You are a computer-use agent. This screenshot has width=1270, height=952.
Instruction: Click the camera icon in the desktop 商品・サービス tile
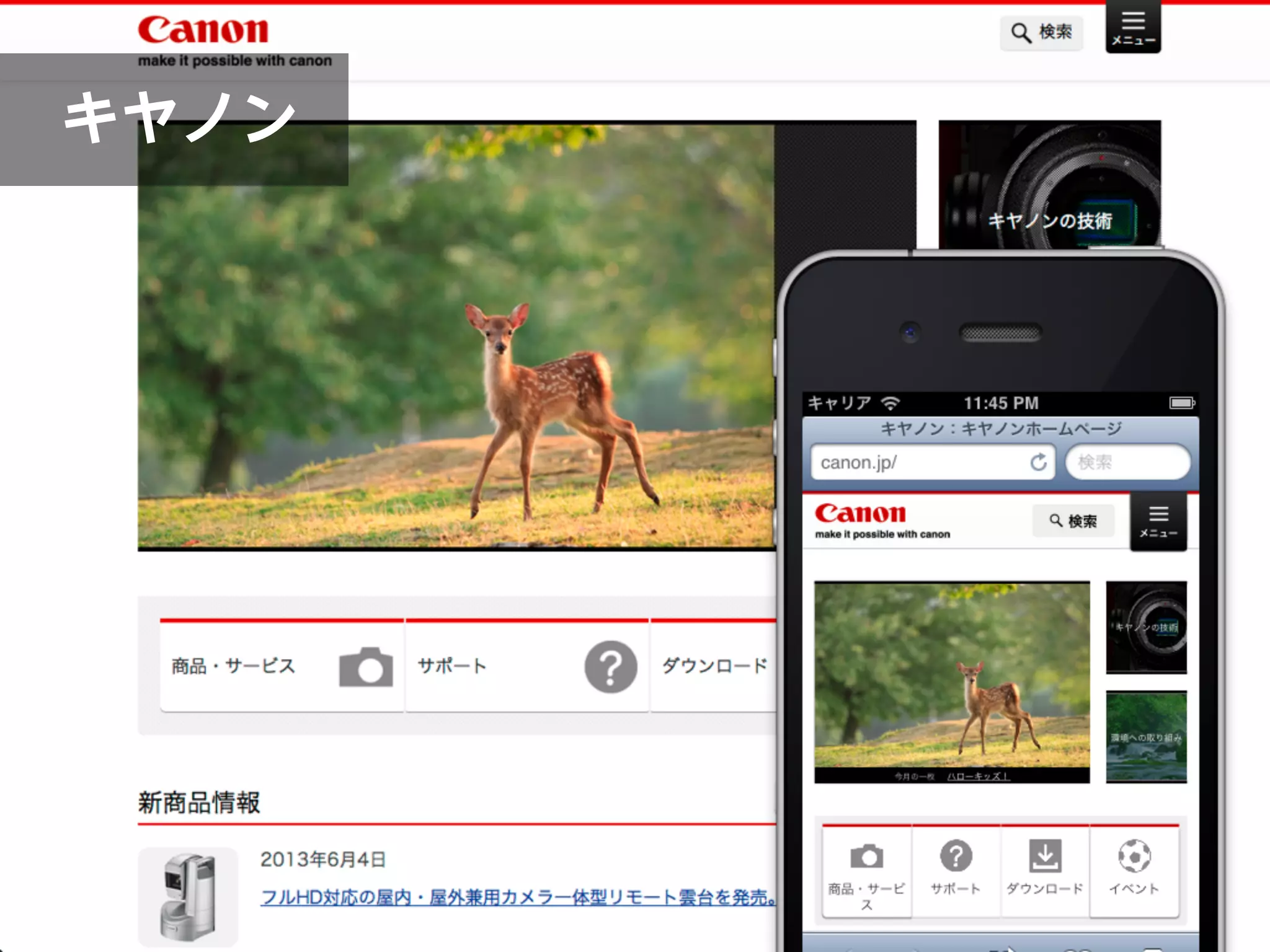tap(366, 667)
